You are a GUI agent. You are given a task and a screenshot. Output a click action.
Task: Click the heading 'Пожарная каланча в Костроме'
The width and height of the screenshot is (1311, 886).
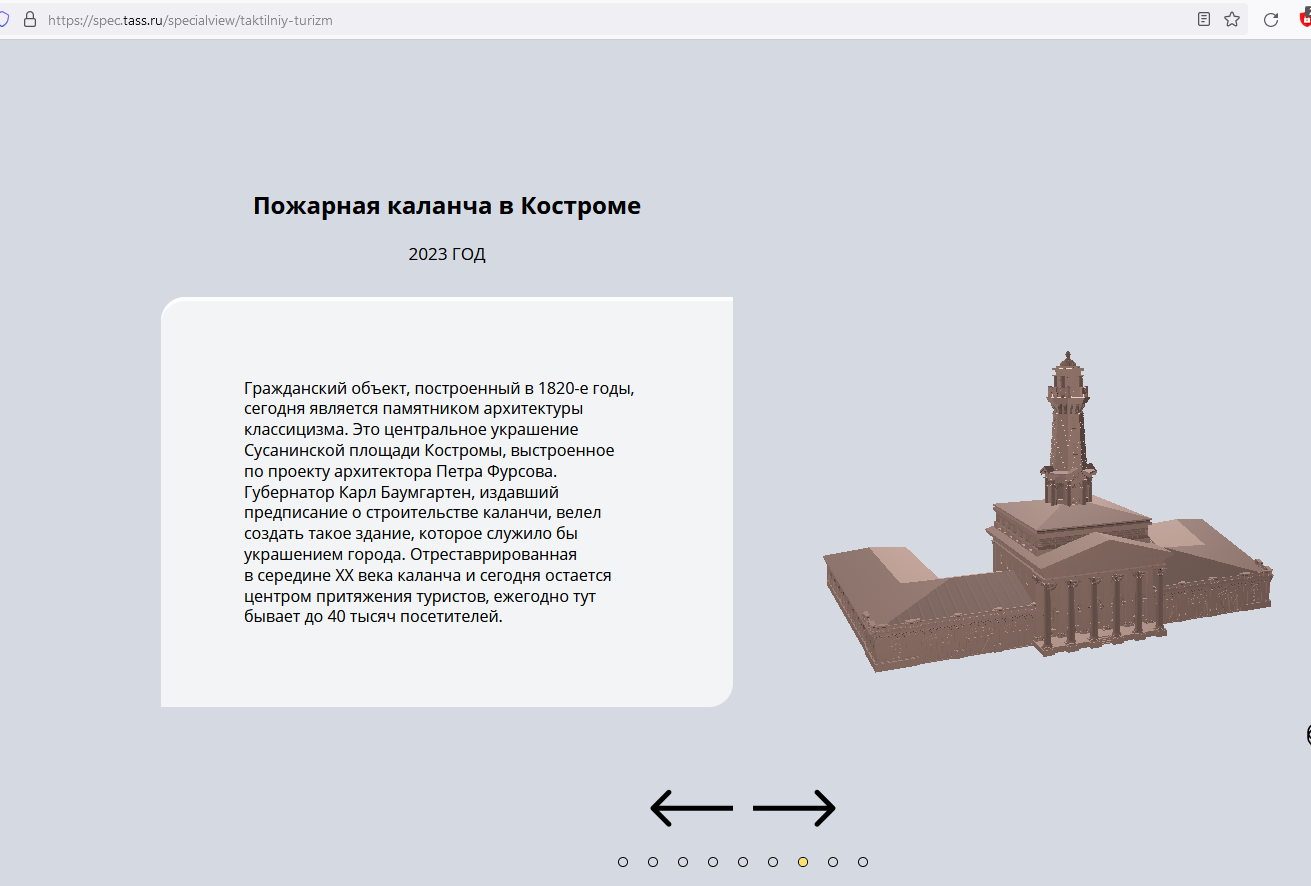[x=447, y=206]
